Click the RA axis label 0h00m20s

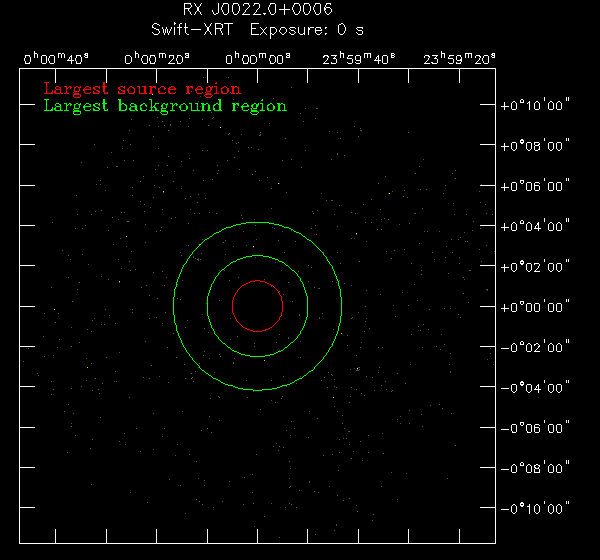coord(157,59)
